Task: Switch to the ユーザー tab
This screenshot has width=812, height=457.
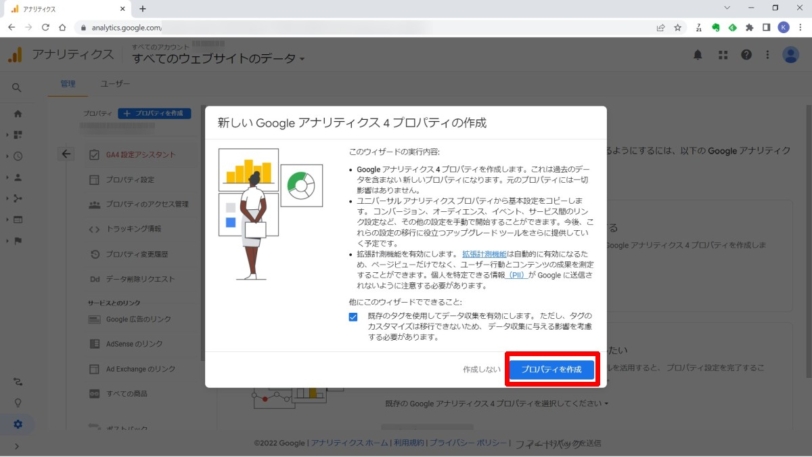Action: coord(115,83)
